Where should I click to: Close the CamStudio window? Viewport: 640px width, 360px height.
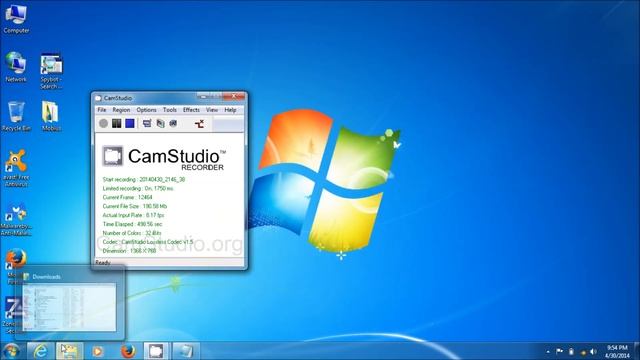234,96
